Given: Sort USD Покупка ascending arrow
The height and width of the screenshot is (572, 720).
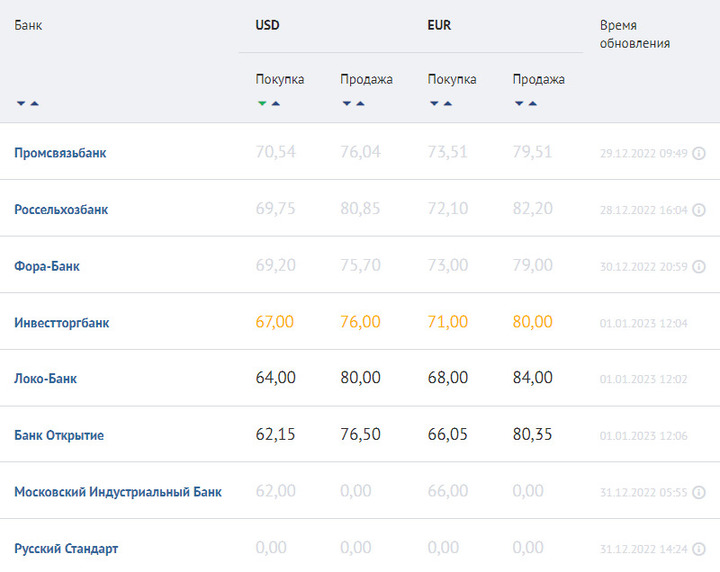Looking at the screenshot, I should [x=276, y=103].
